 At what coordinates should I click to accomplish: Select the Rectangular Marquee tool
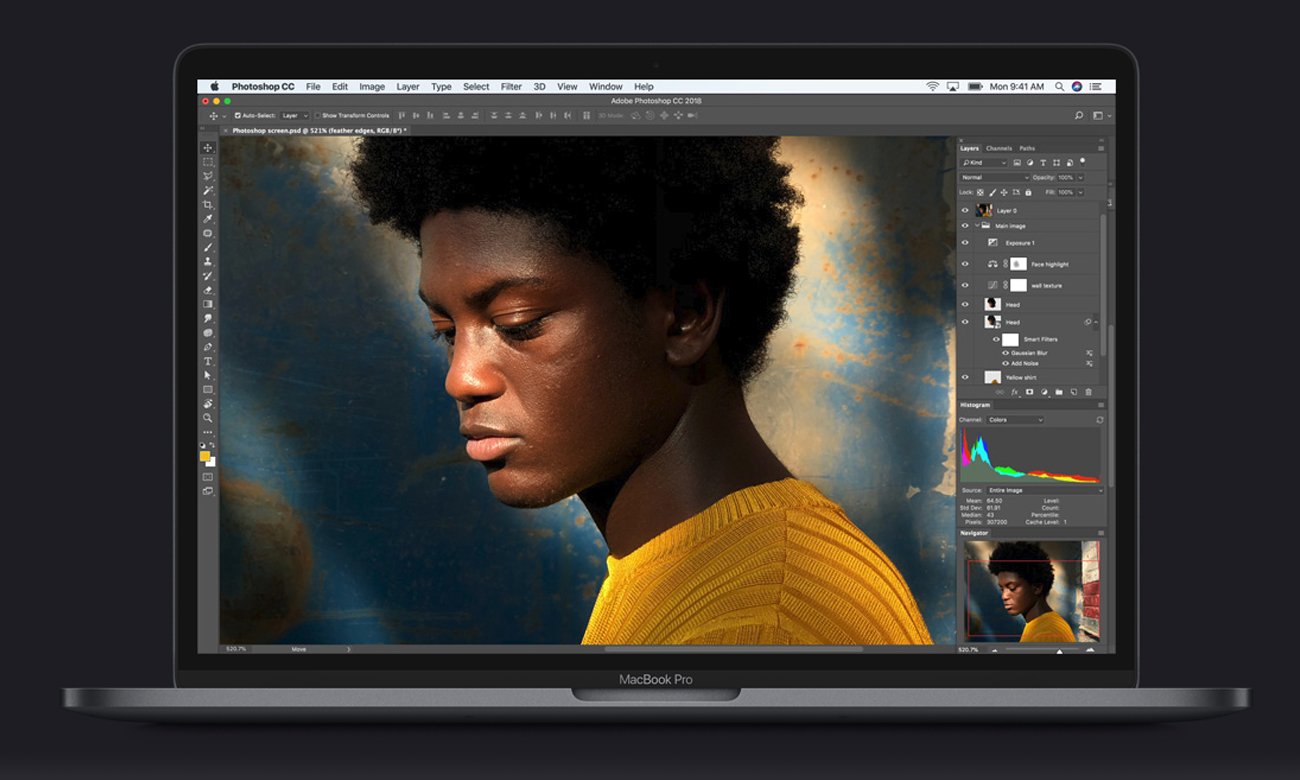(208, 161)
